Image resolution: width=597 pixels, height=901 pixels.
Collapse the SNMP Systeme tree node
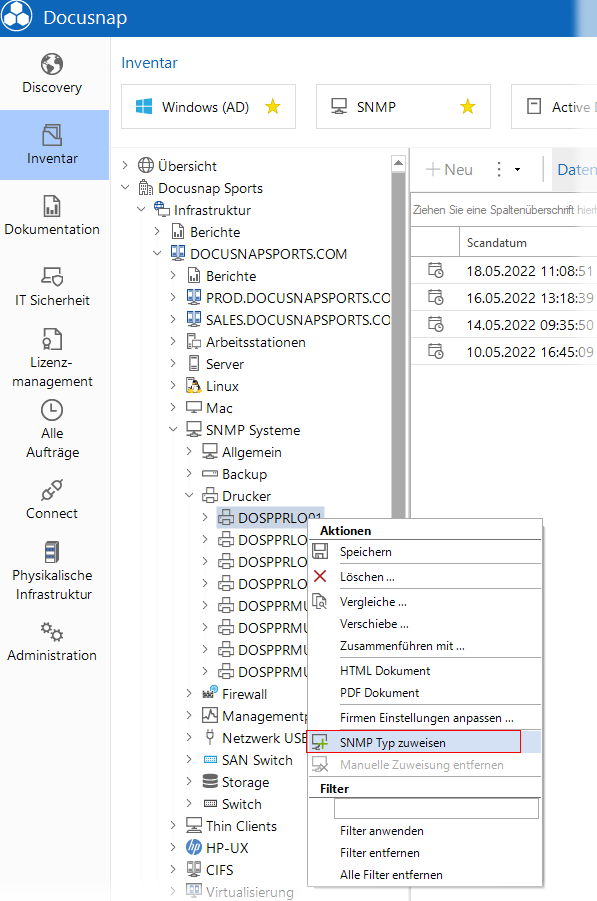[x=173, y=429]
